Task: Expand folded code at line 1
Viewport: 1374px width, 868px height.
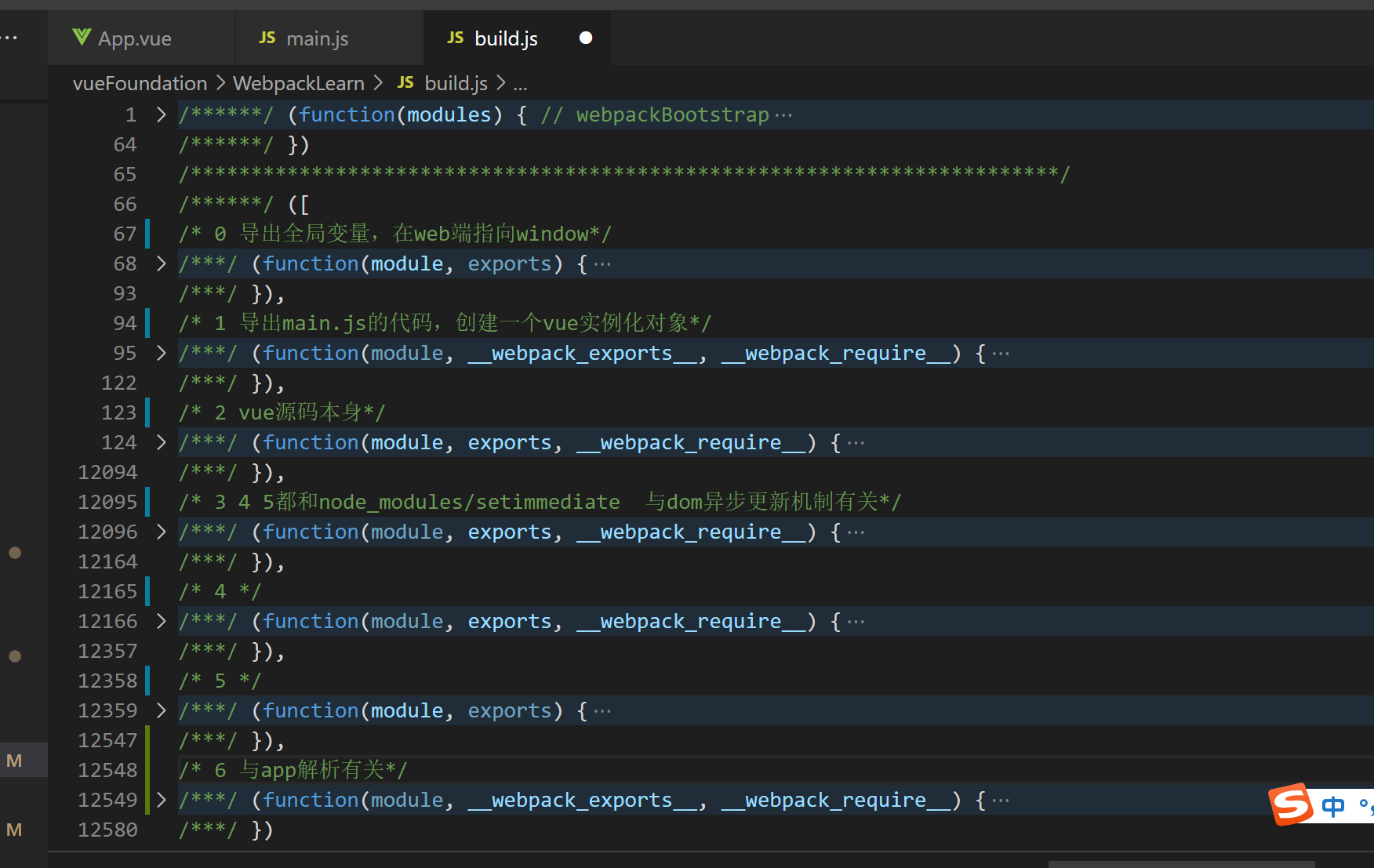Action: click(161, 114)
